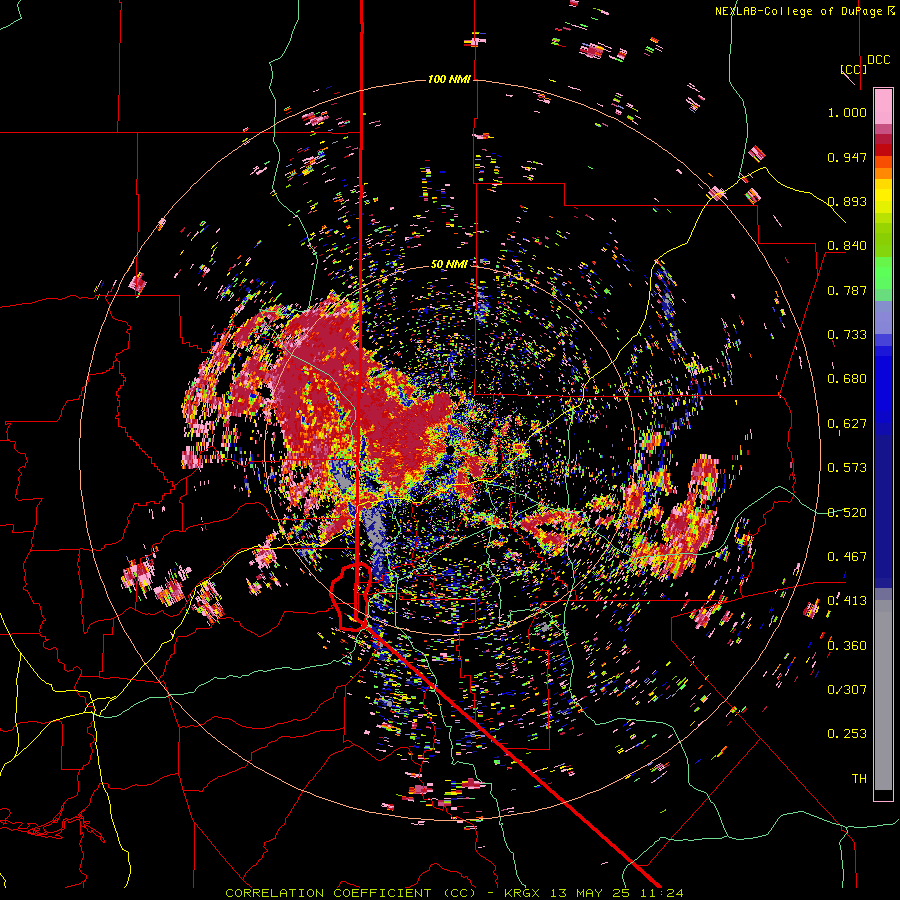Click the 13 MAY 25 date in the caption
Image resolution: width=900 pixels, height=900 pixels.
(590, 893)
